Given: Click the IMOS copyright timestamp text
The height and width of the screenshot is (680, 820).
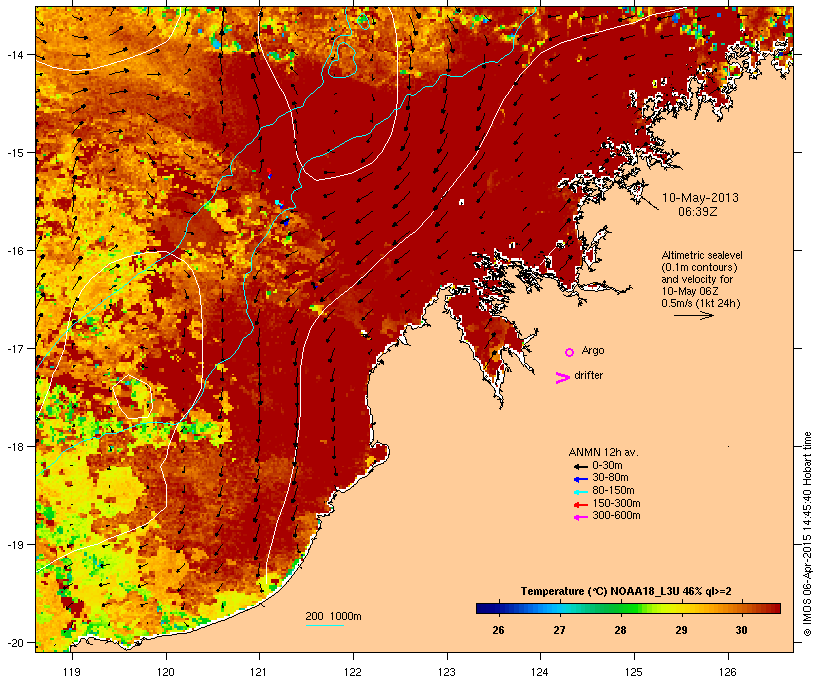Looking at the screenshot, I should [807, 534].
